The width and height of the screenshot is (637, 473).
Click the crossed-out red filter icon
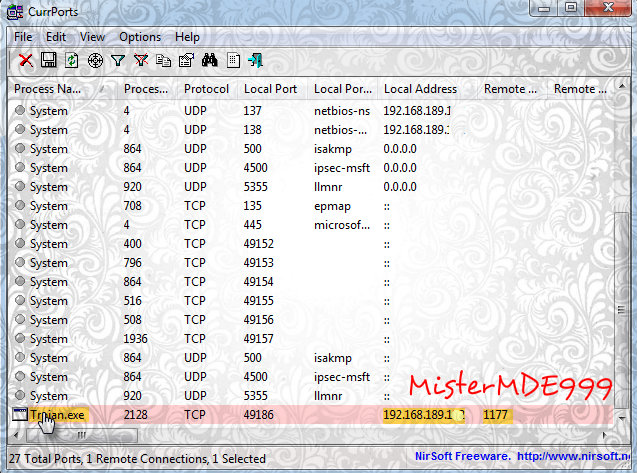click(x=141, y=61)
